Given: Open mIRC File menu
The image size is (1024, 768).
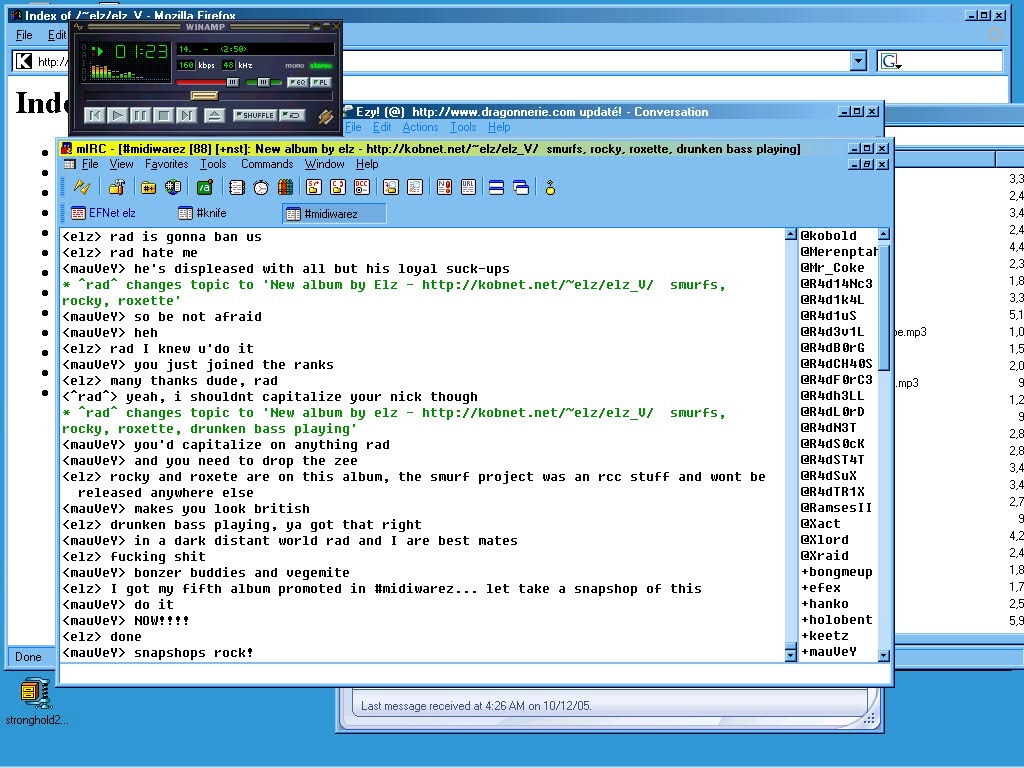Looking at the screenshot, I should [x=89, y=164].
